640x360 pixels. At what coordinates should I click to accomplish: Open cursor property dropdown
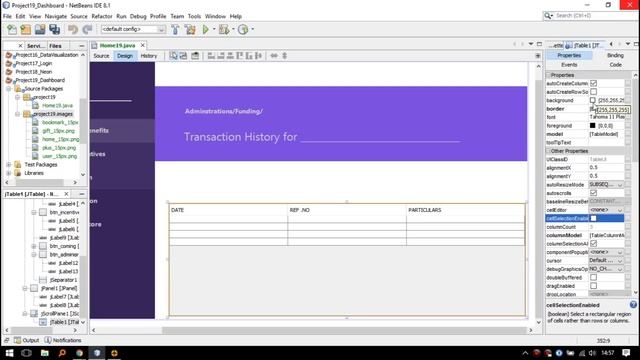coord(606,260)
